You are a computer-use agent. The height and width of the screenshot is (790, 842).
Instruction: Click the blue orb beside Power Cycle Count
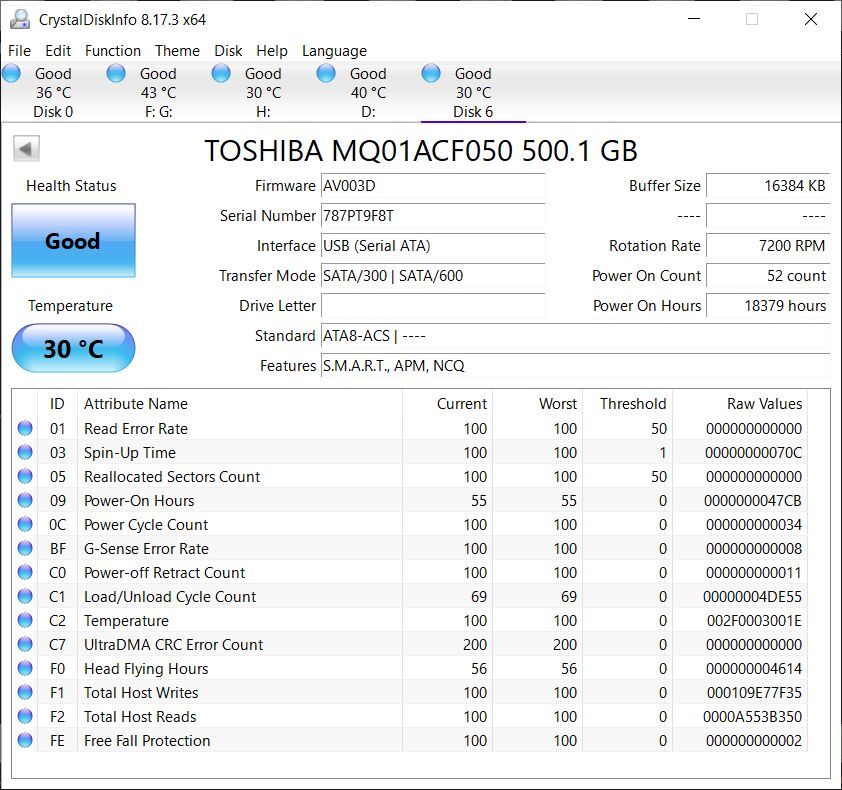25,524
